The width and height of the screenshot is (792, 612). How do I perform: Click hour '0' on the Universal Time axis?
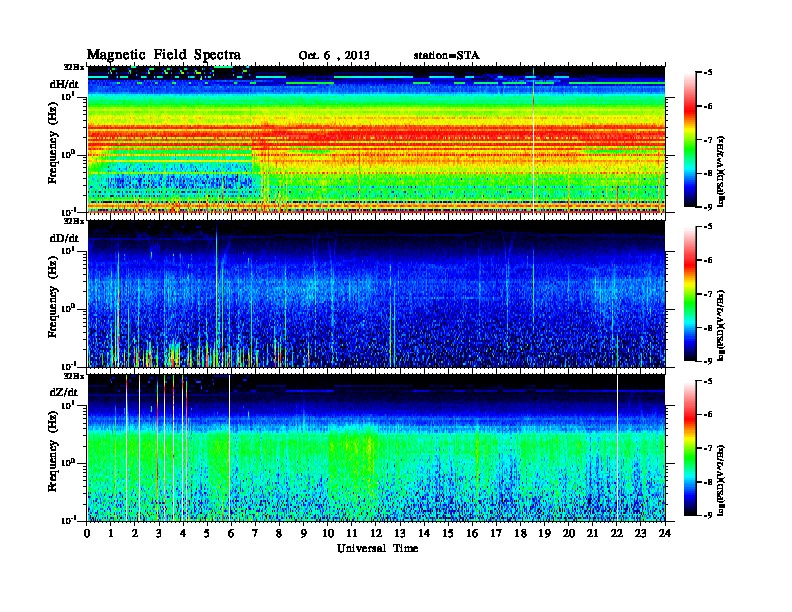(x=87, y=533)
